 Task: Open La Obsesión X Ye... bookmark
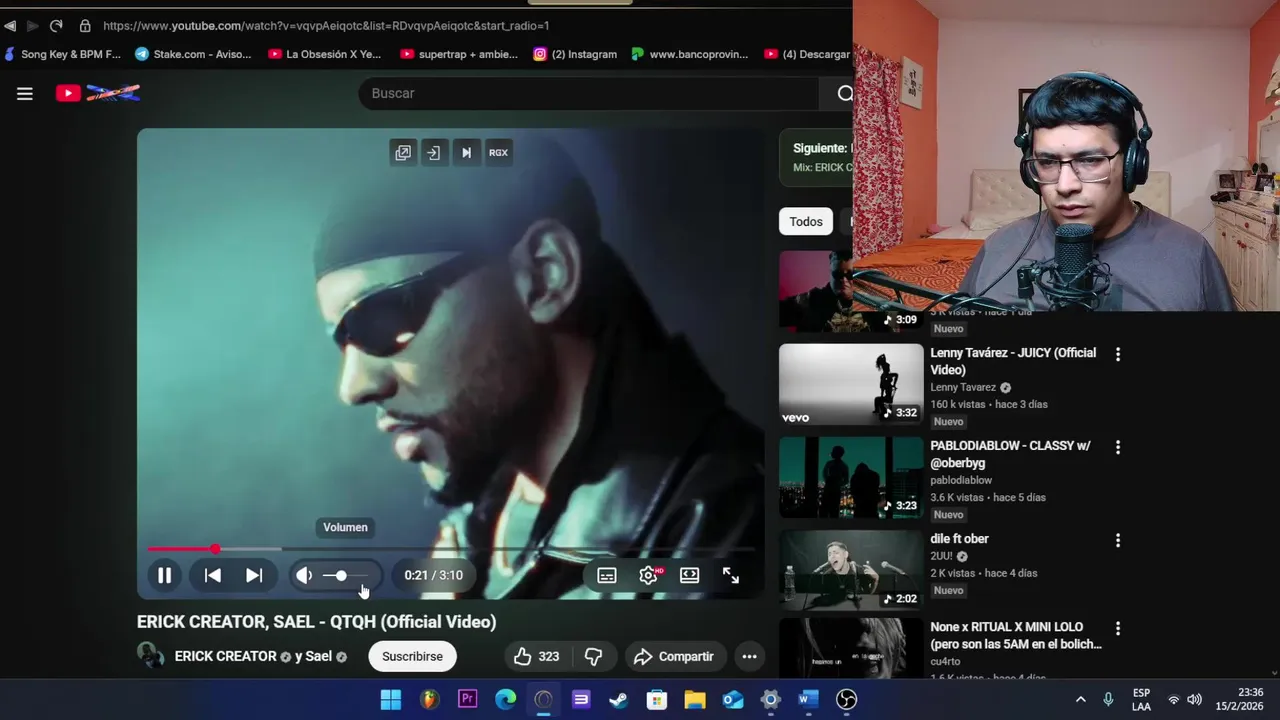tap(325, 54)
